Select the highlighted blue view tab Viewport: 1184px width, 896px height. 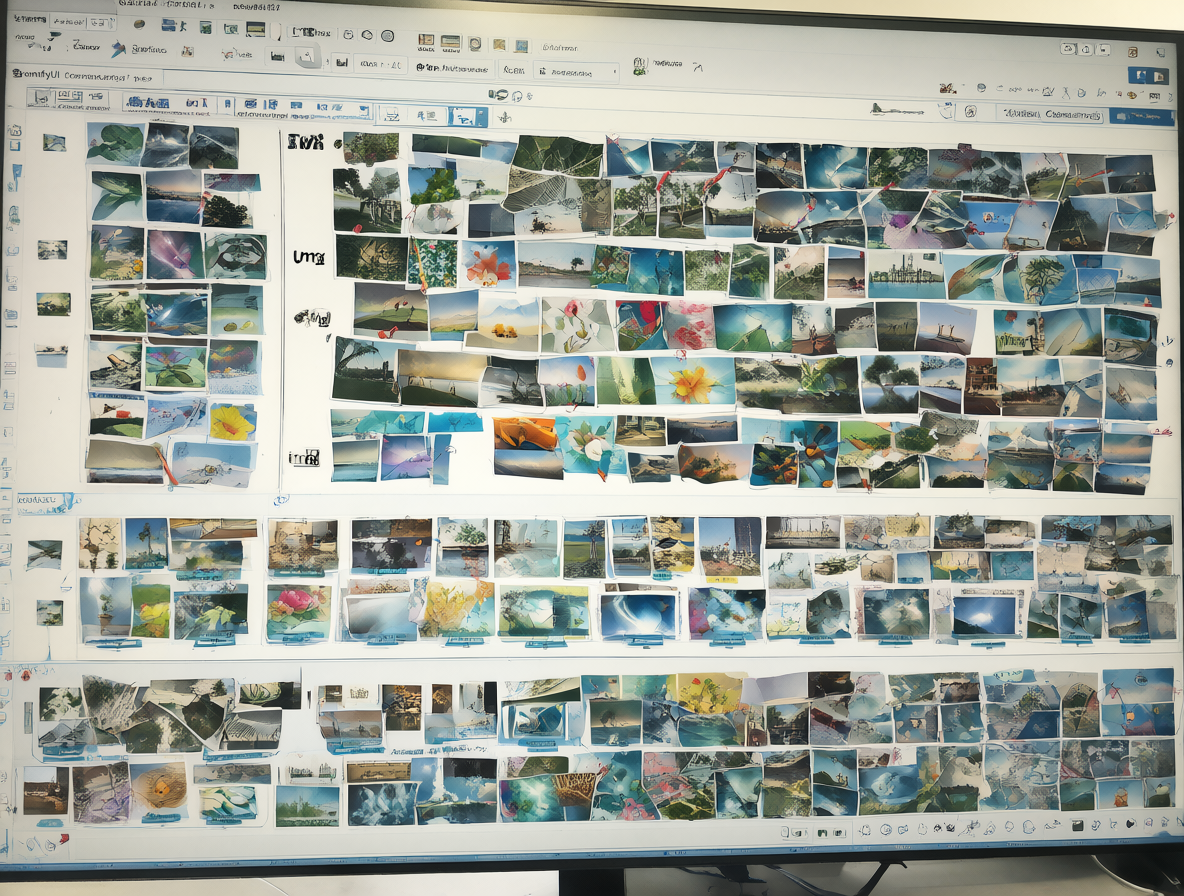467,117
